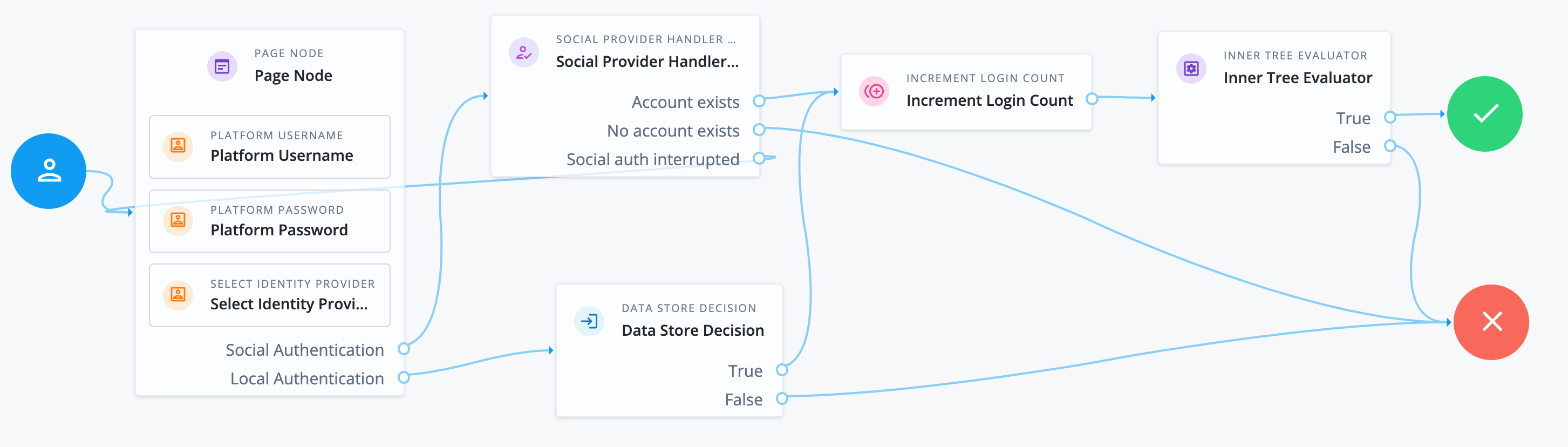The width and height of the screenshot is (1568, 447).
Task: Click the Social Authentication outcome port
Action: pos(403,350)
